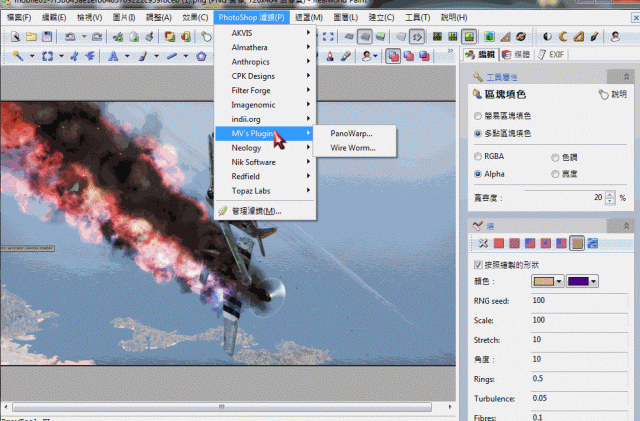Open the Filter Forge submenu

pos(265,90)
